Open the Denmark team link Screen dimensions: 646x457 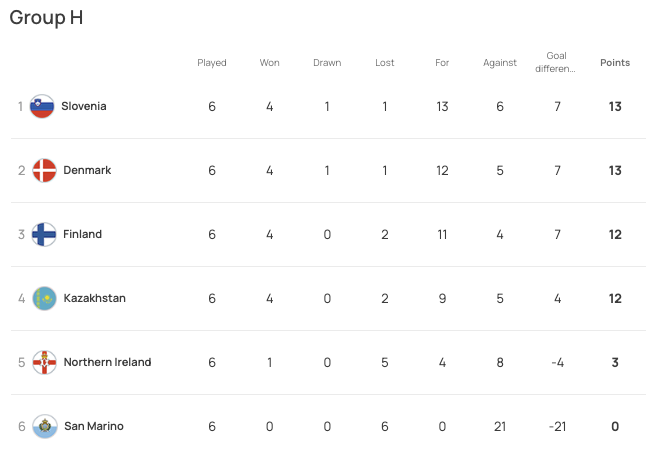coord(87,171)
